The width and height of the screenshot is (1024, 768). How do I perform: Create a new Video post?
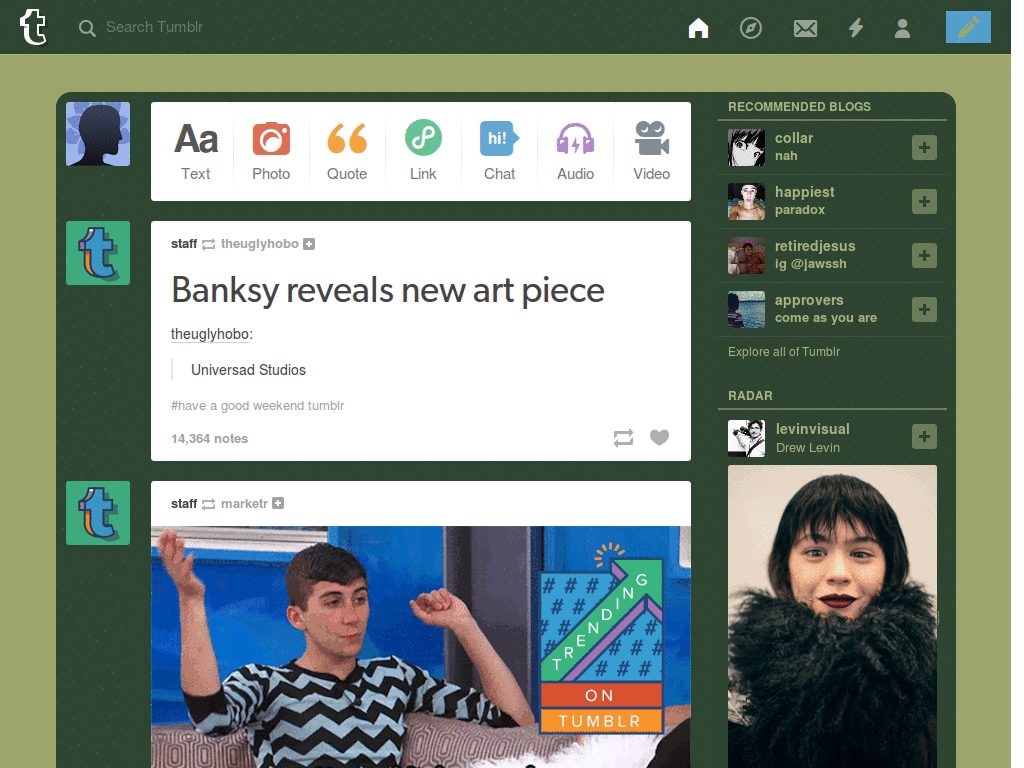[x=651, y=152]
